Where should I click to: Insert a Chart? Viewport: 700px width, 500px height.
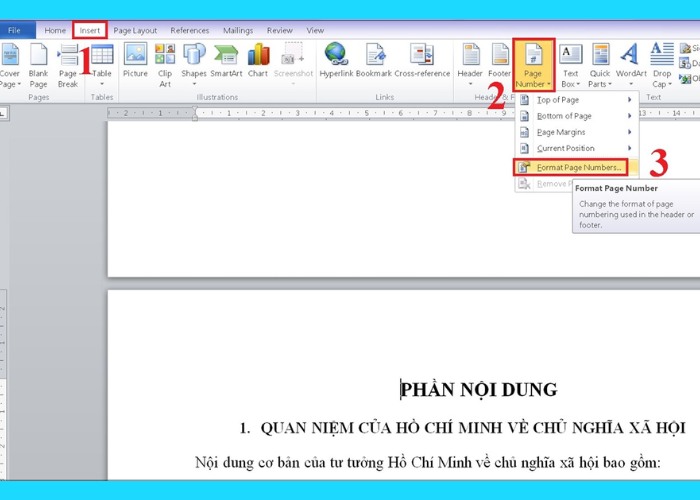258,60
